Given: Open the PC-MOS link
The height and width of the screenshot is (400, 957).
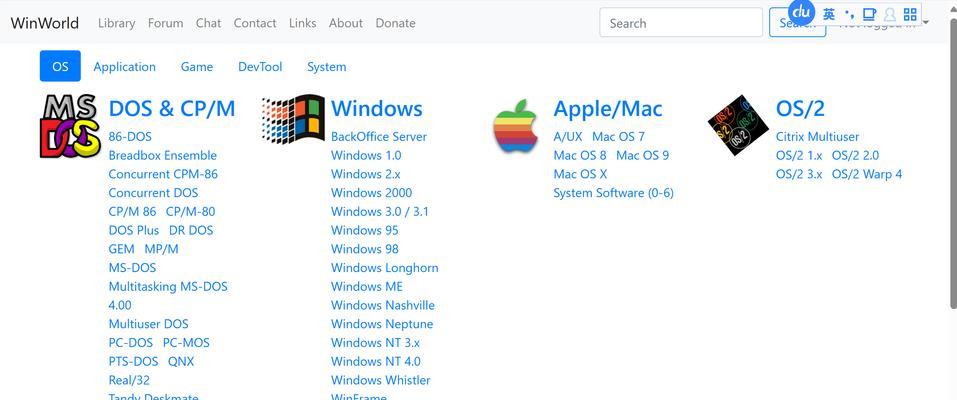Looking at the screenshot, I should (x=186, y=343).
